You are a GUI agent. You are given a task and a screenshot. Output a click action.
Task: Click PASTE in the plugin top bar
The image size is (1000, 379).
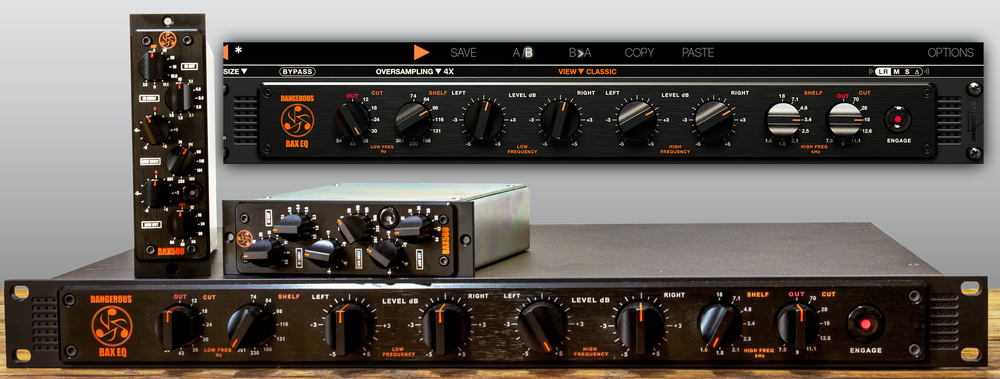tap(698, 52)
